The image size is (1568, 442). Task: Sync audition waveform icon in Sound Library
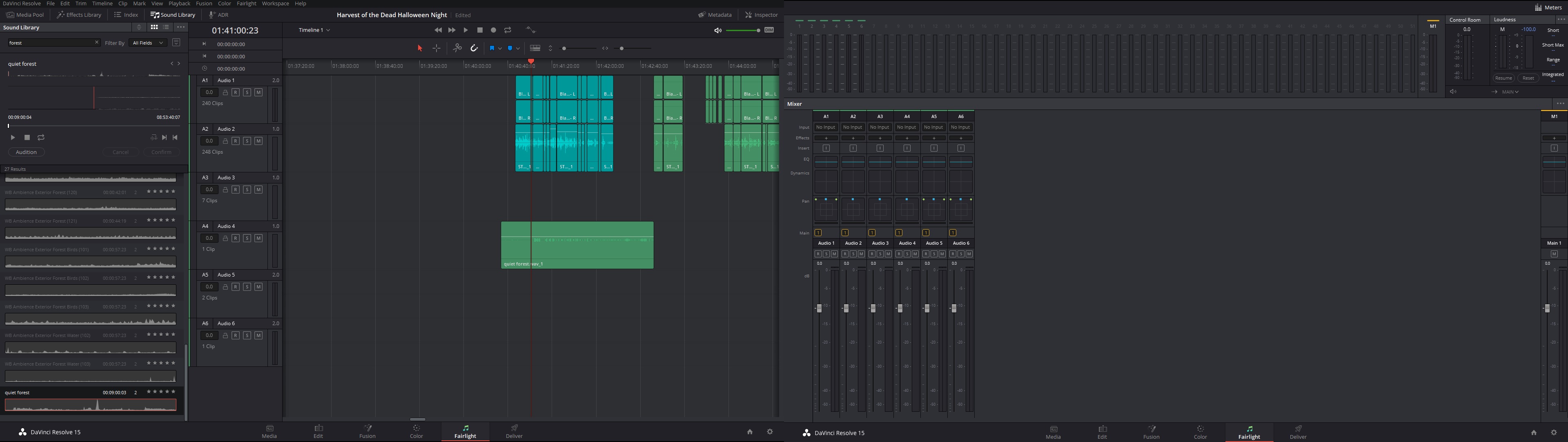coord(154,138)
